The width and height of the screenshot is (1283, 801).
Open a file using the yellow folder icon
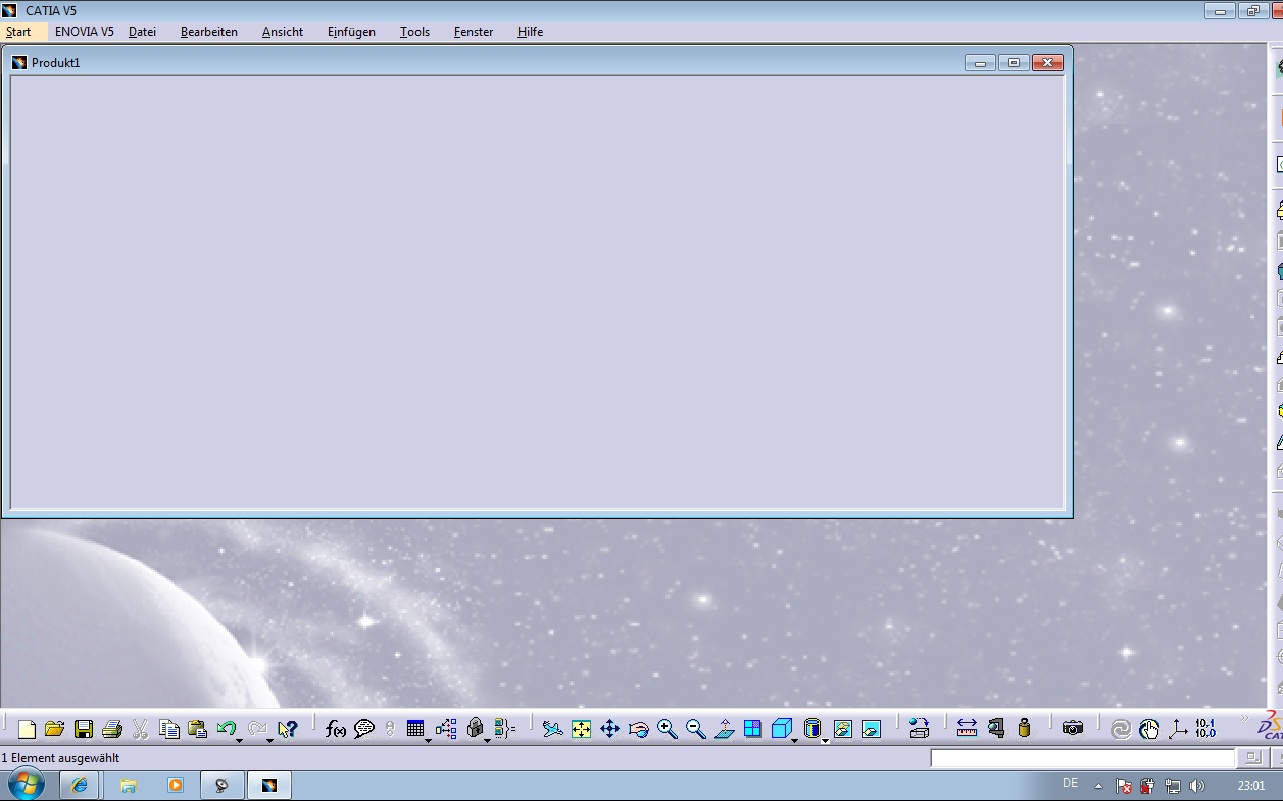click(x=54, y=729)
